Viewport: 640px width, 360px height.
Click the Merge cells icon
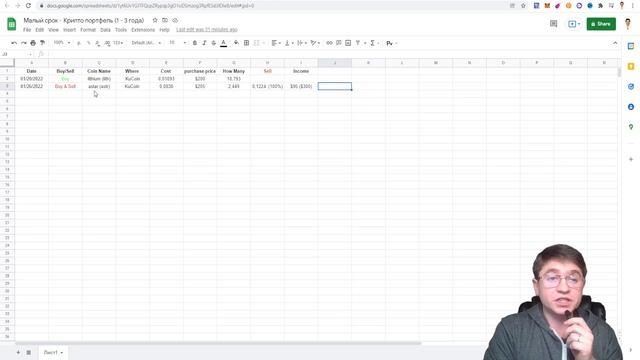256,43
